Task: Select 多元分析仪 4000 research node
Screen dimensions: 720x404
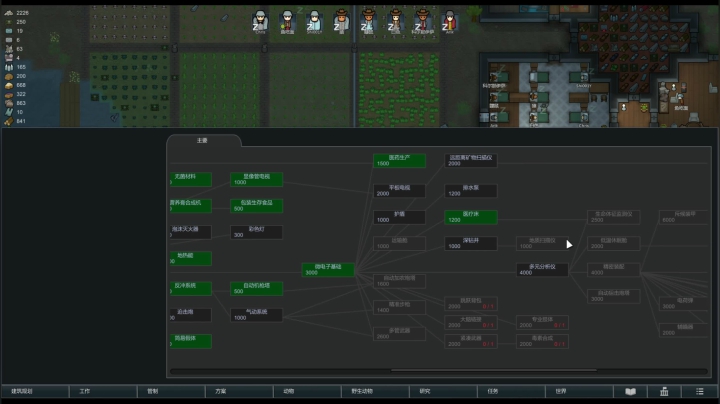Action: [542, 269]
